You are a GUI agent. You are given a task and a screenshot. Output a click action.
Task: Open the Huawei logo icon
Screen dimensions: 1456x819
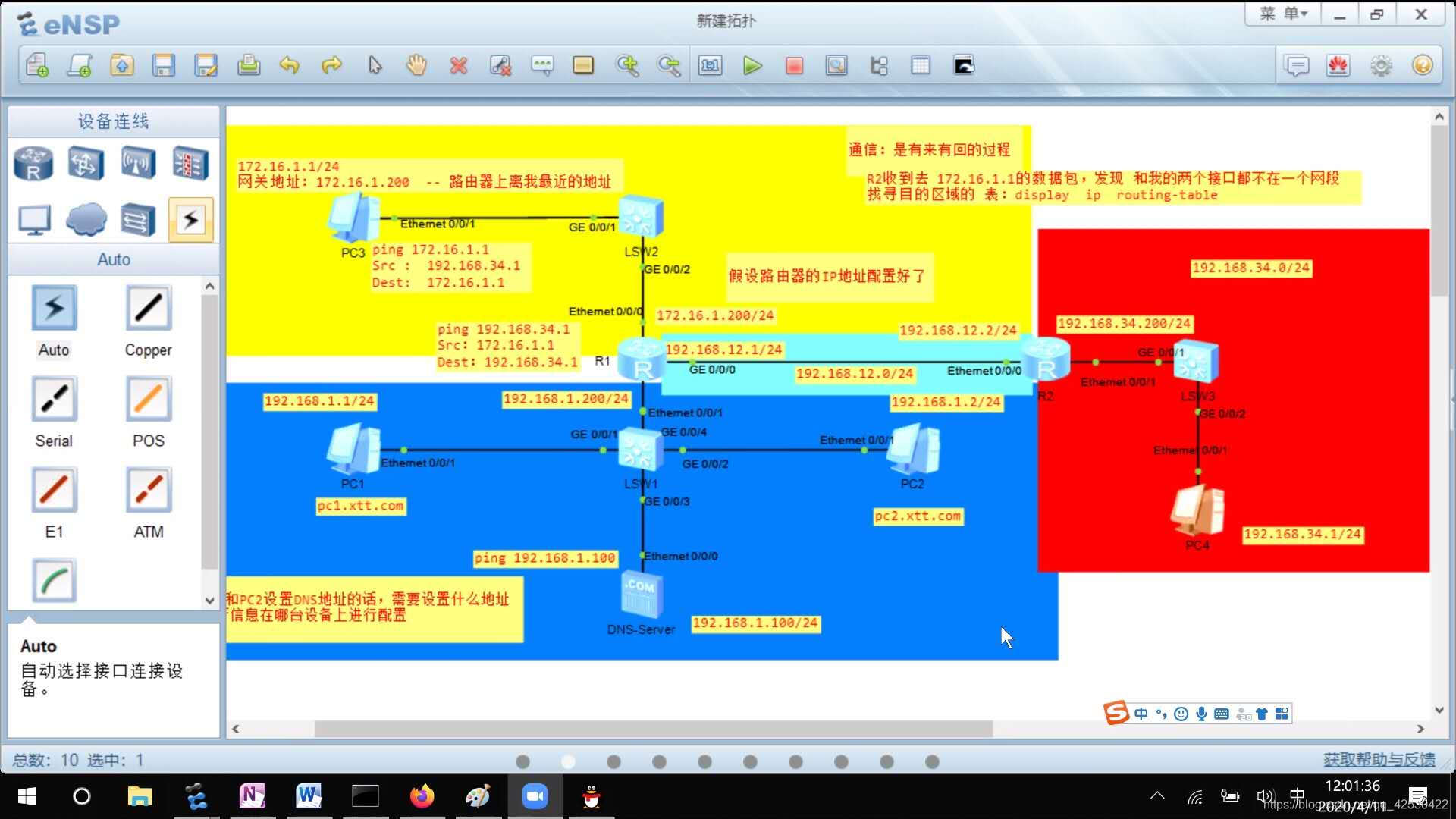click(x=1338, y=66)
